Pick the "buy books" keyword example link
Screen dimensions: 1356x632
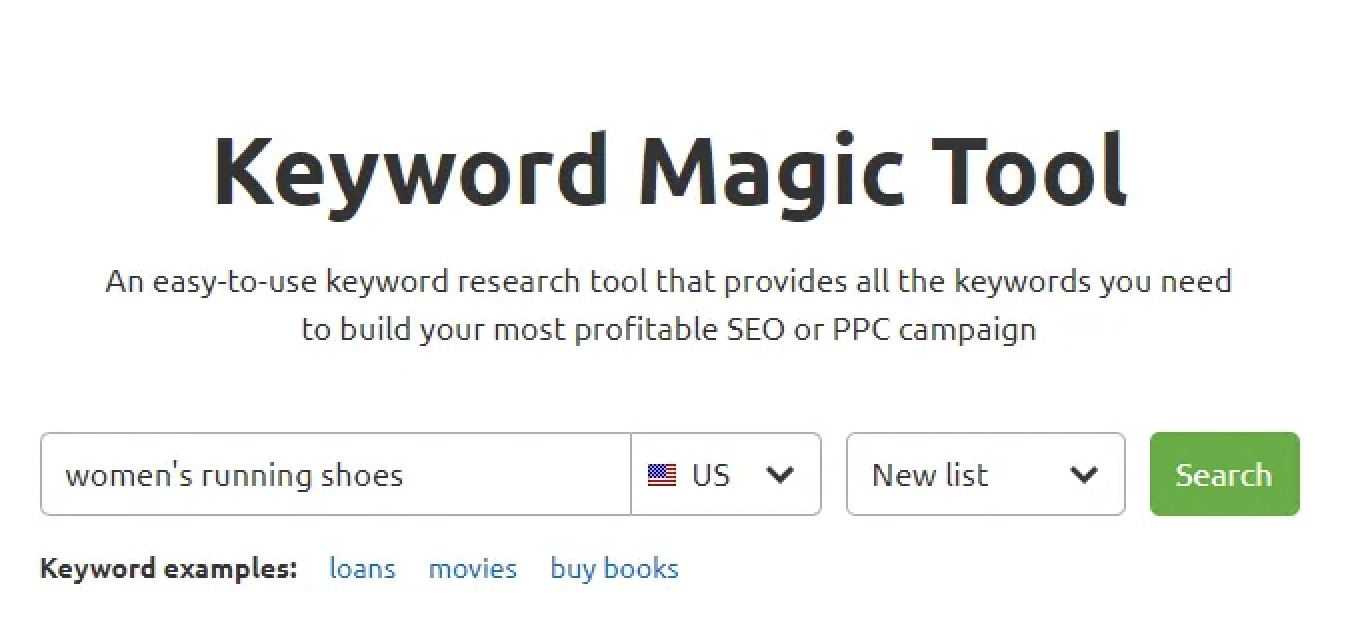click(614, 569)
